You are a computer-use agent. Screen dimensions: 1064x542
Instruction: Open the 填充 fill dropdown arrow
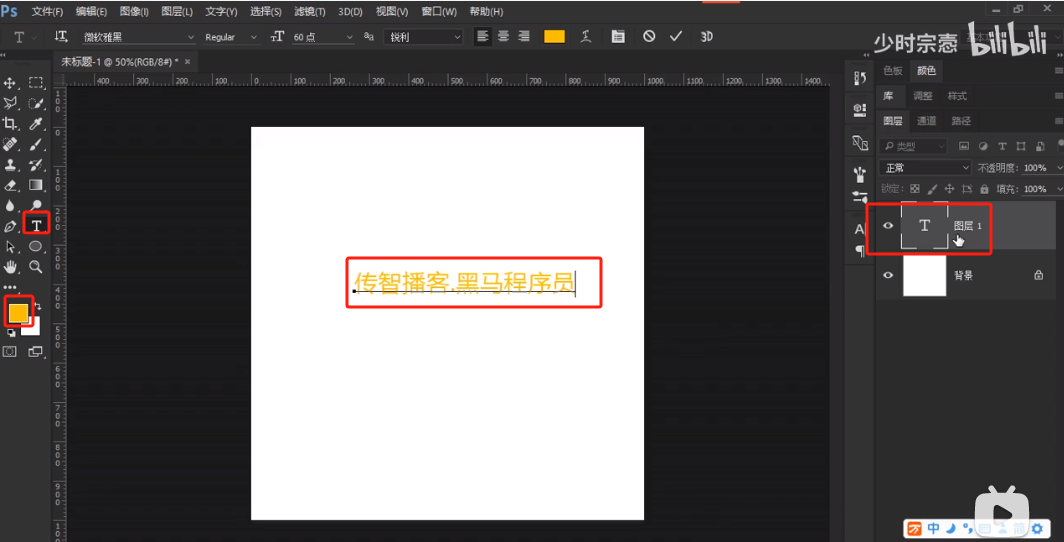coord(1057,189)
